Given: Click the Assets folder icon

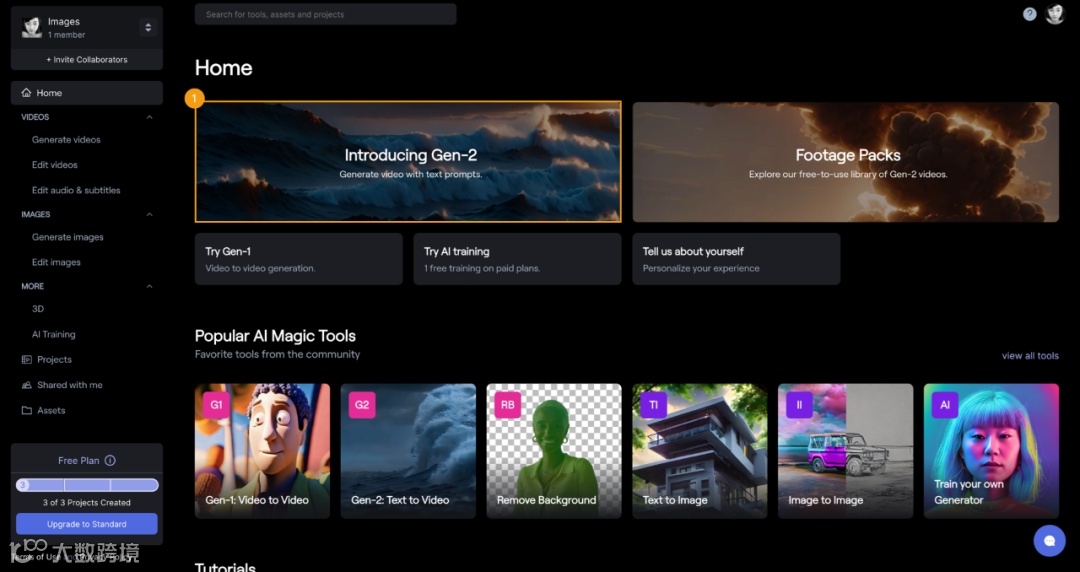Looking at the screenshot, I should coord(26,411).
